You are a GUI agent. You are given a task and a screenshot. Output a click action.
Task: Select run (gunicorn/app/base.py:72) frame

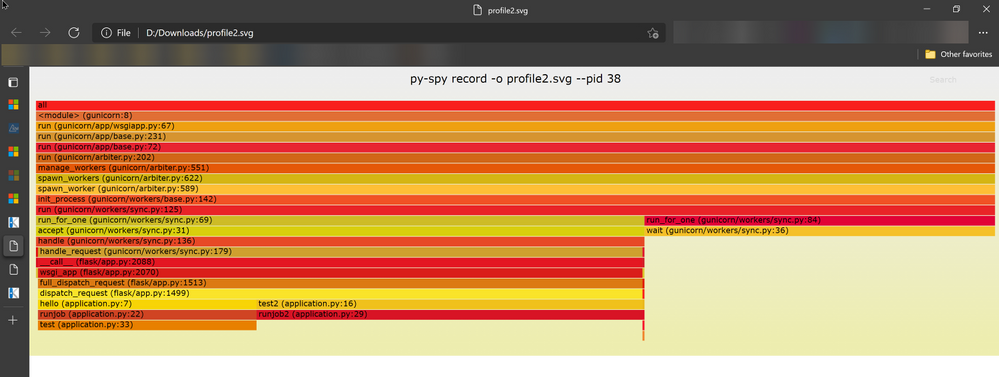click(515, 147)
